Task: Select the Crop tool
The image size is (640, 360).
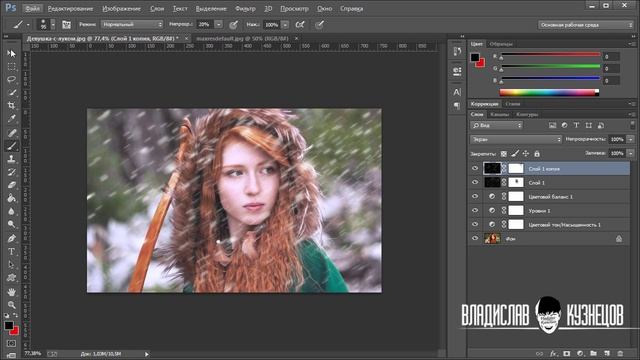Action: click(x=11, y=106)
